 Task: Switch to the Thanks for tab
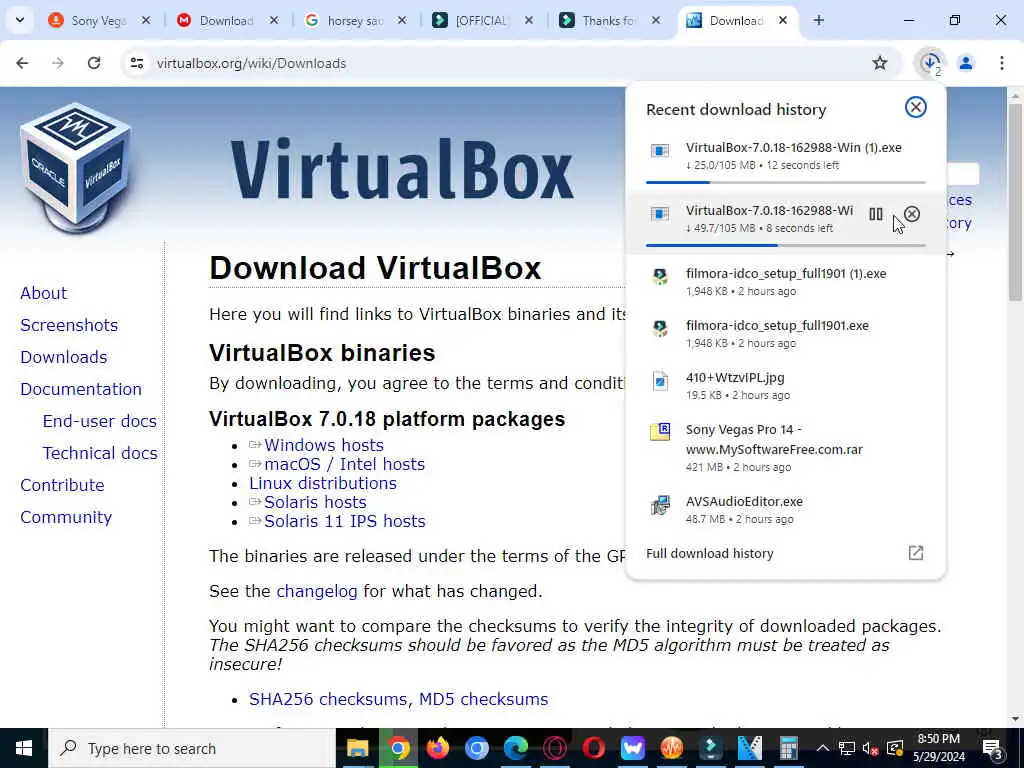coord(609,21)
